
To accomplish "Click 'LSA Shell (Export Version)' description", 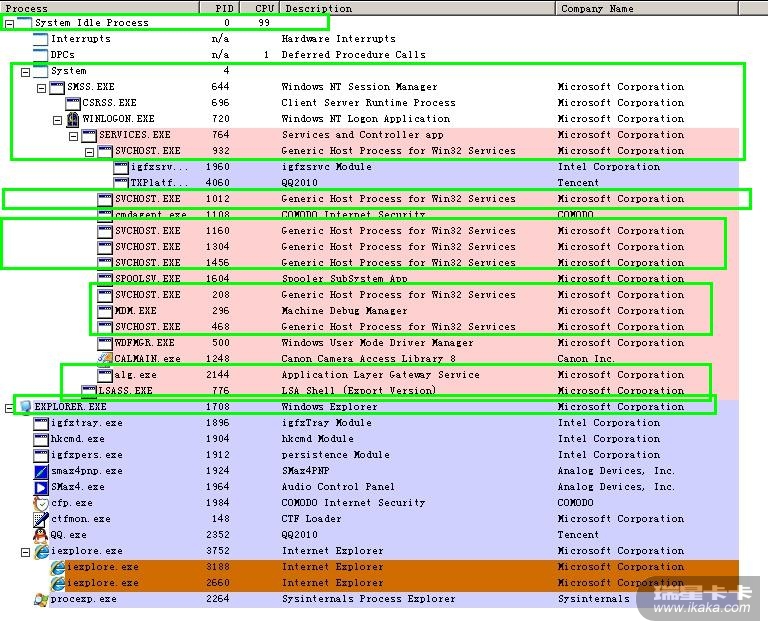I will 359,391.
